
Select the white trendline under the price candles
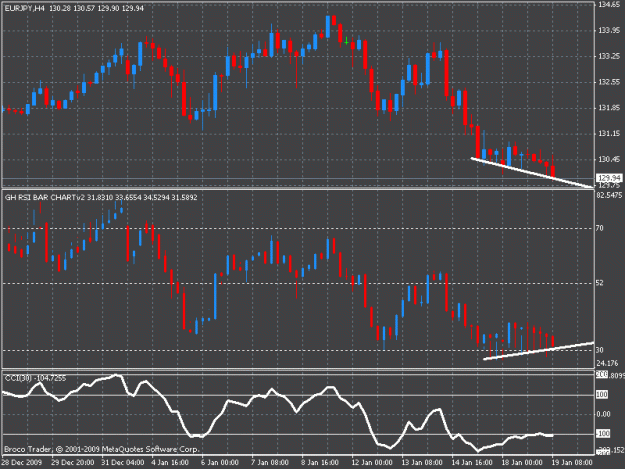pos(532,173)
